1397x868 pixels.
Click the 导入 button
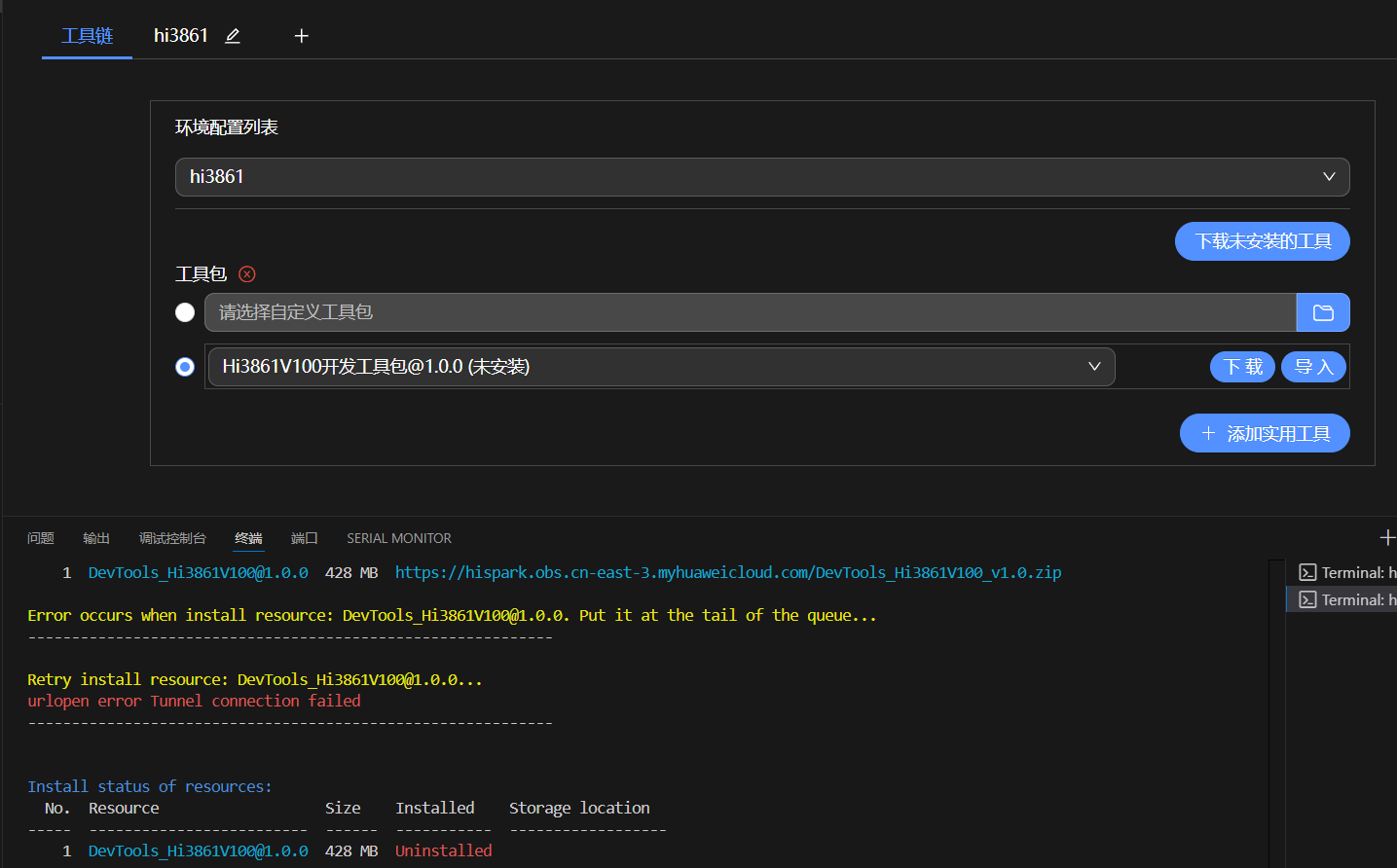(x=1313, y=367)
